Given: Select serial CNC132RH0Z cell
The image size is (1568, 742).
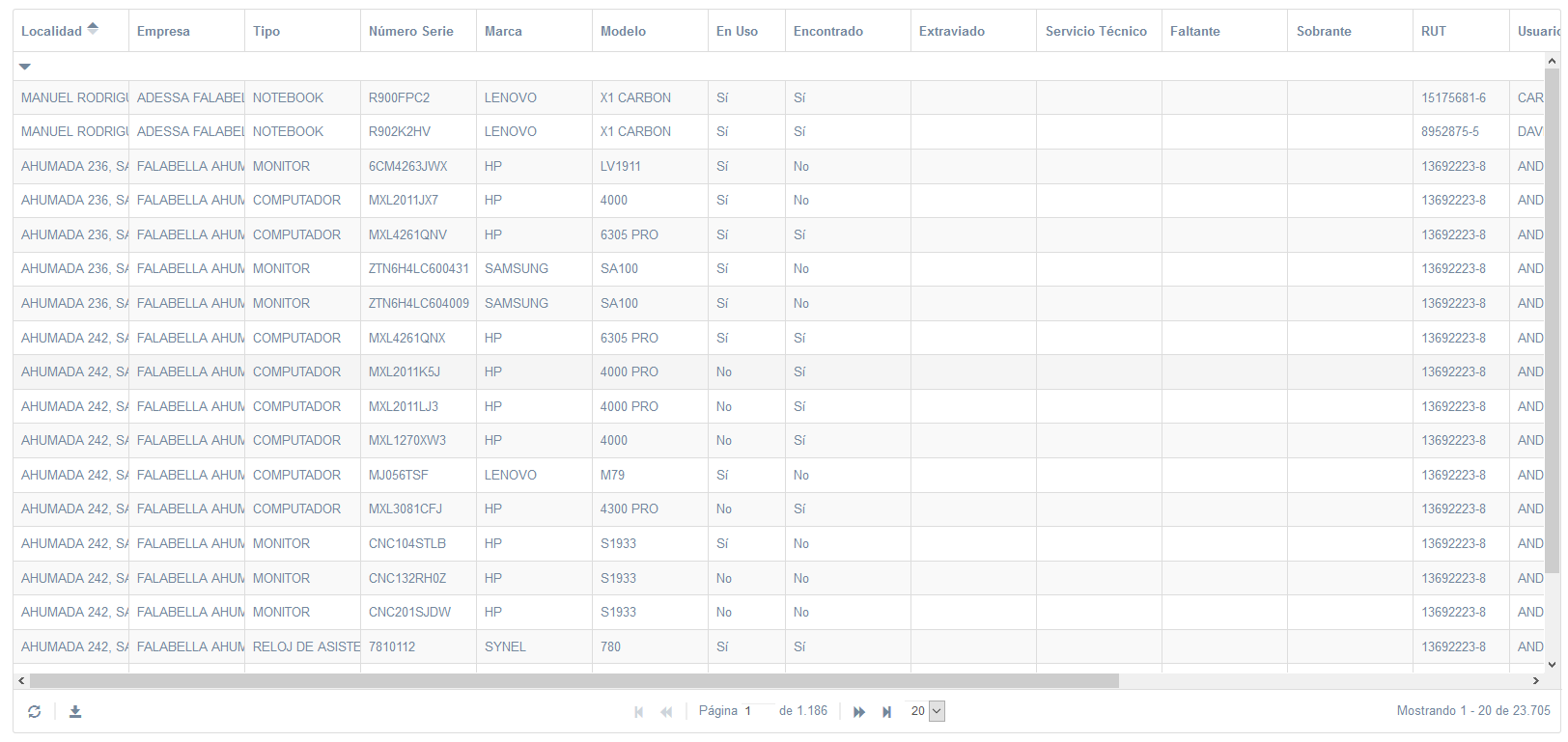Looking at the screenshot, I should pyautogui.click(x=418, y=578).
